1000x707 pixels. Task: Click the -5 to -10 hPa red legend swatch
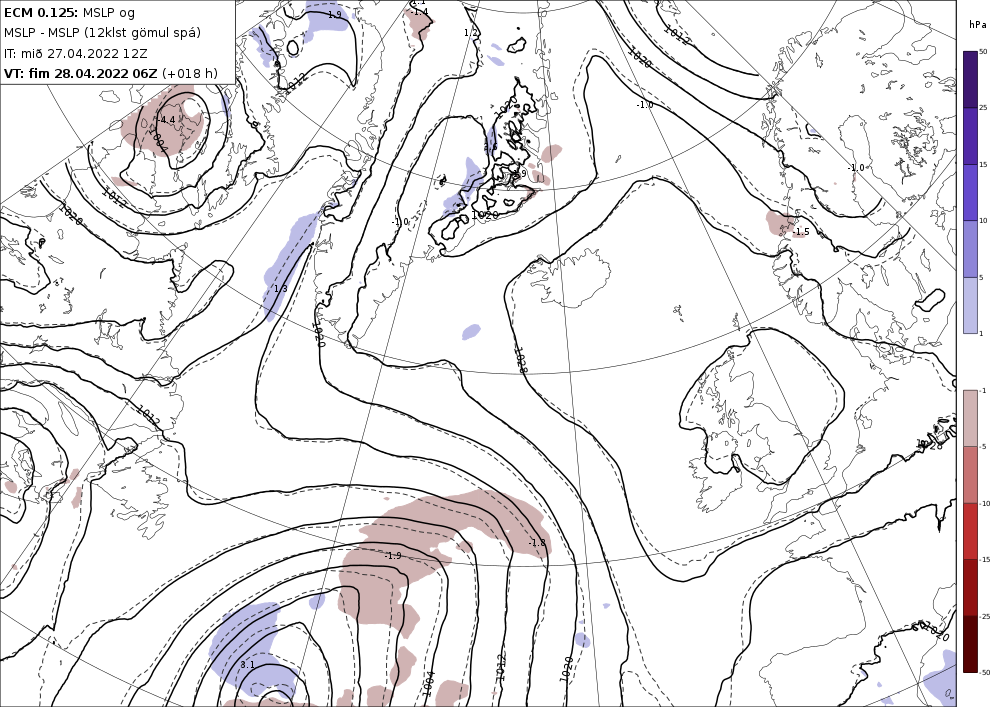click(x=970, y=474)
